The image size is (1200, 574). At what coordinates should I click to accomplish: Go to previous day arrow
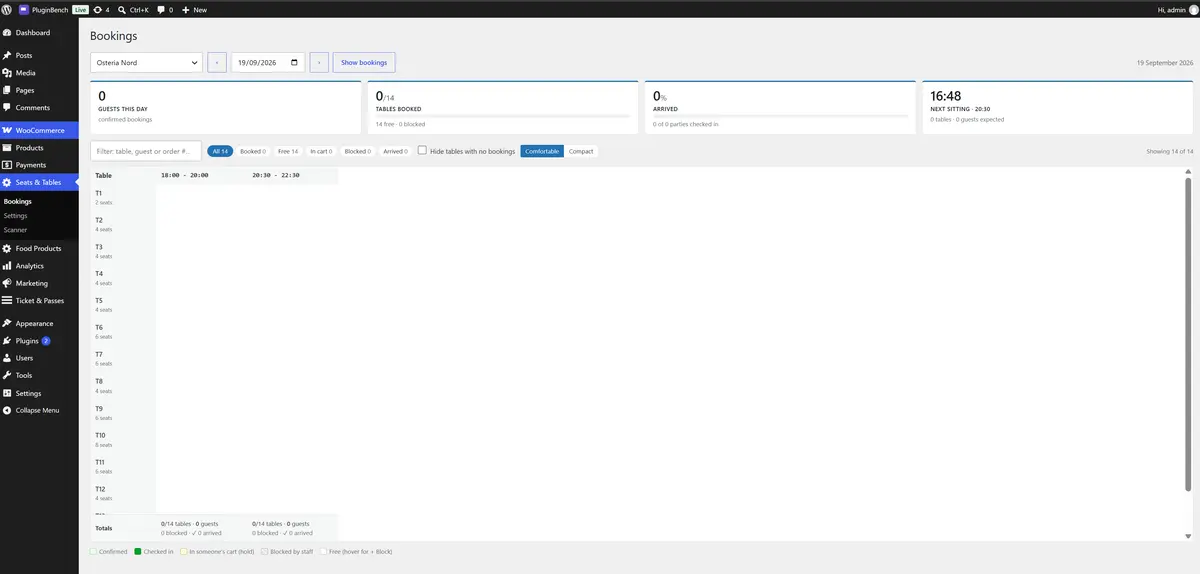(x=217, y=62)
